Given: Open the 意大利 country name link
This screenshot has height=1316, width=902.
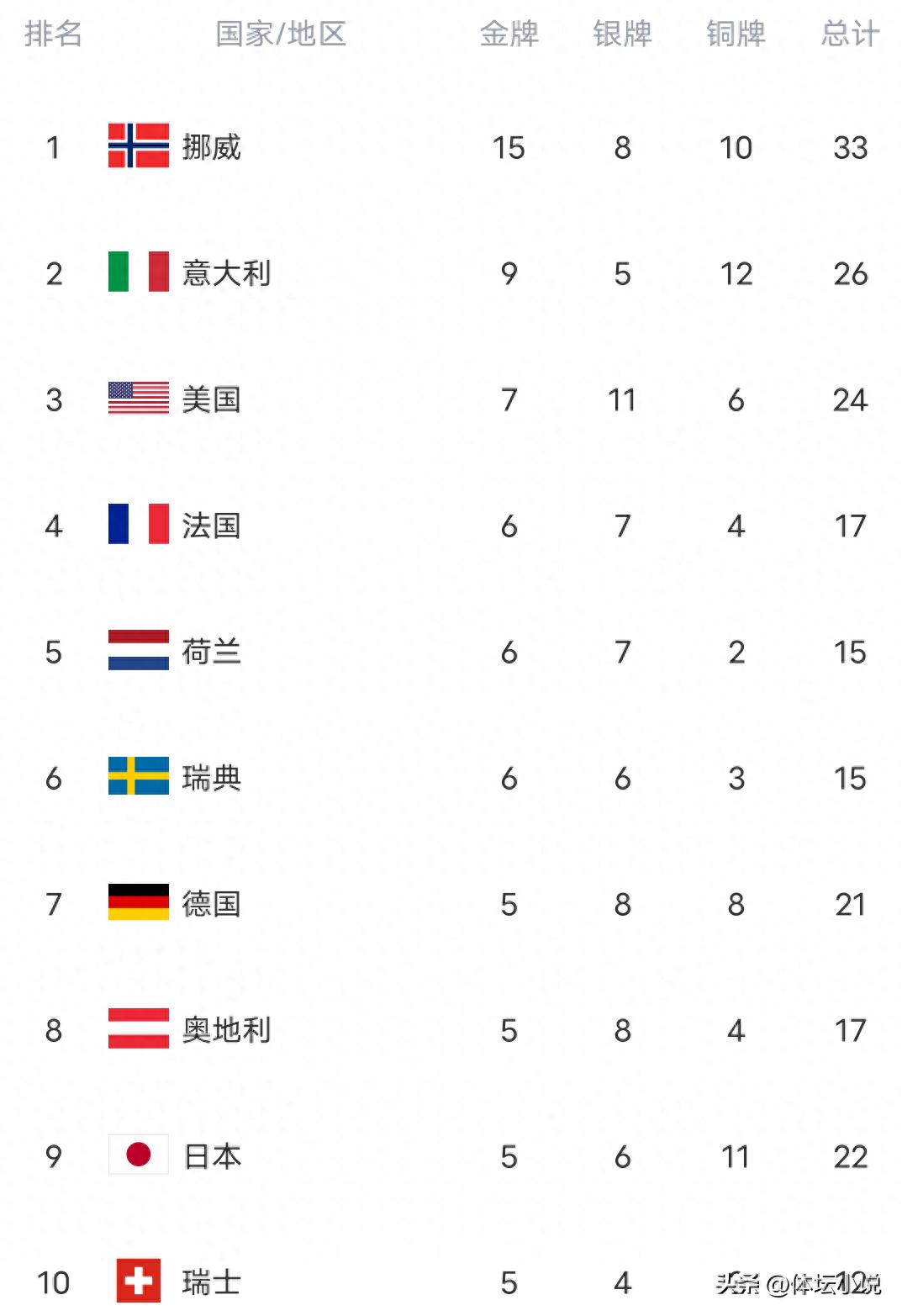Looking at the screenshot, I should click(226, 273).
